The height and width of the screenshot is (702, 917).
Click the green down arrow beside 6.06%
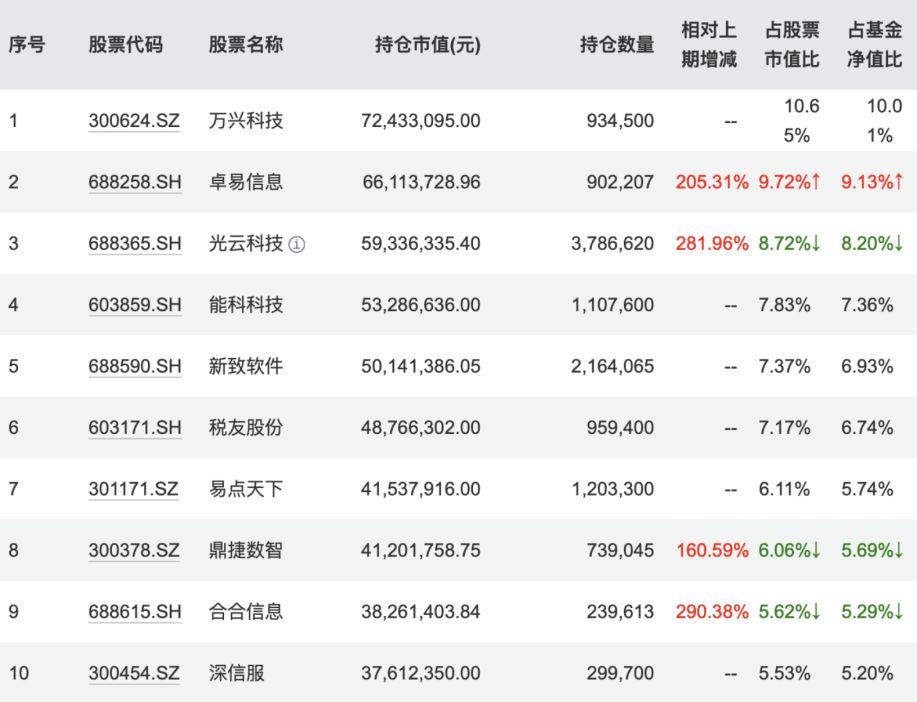pyautogui.click(x=815, y=549)
